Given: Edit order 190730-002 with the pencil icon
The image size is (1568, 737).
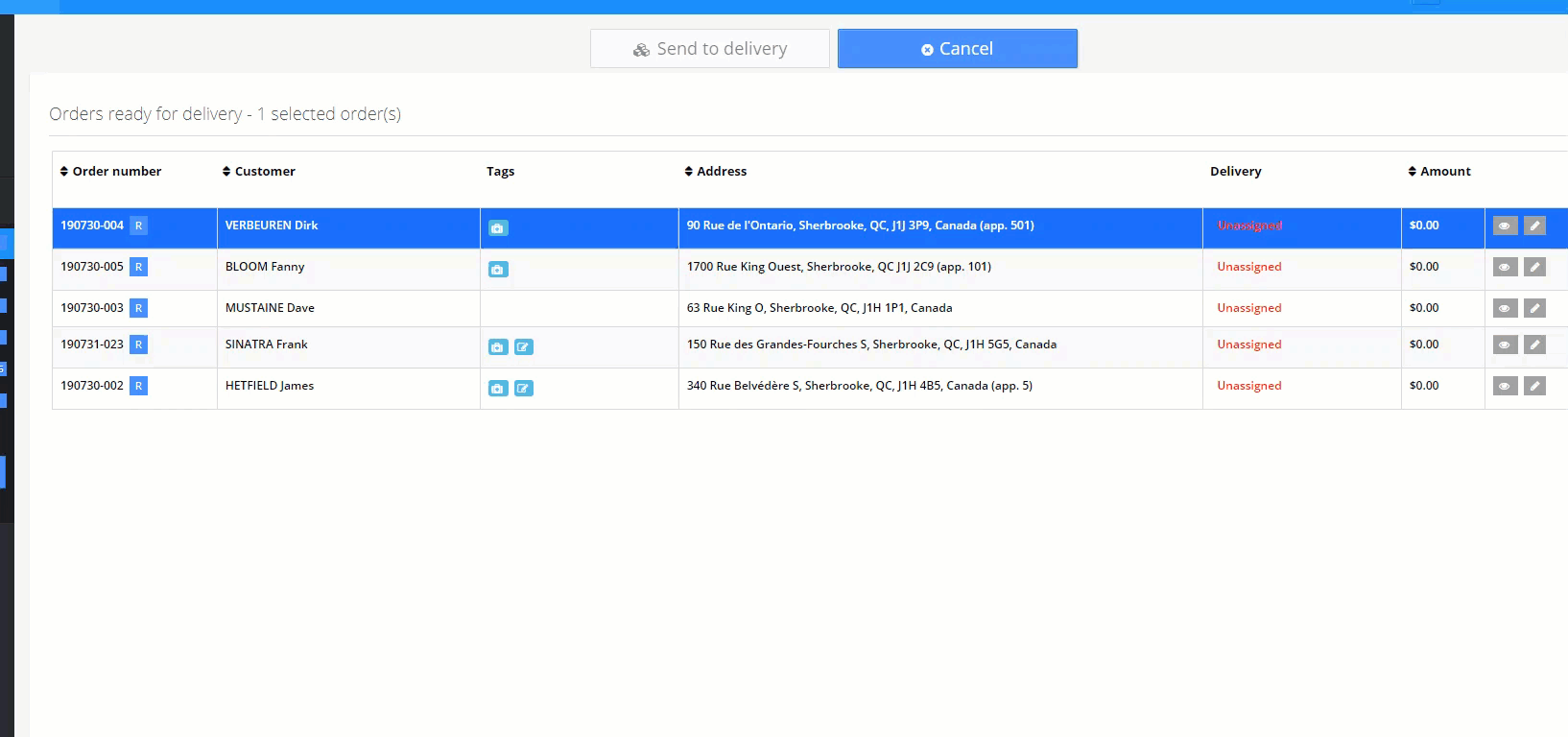Looking at the screenshot, I should click(1535, 387).
